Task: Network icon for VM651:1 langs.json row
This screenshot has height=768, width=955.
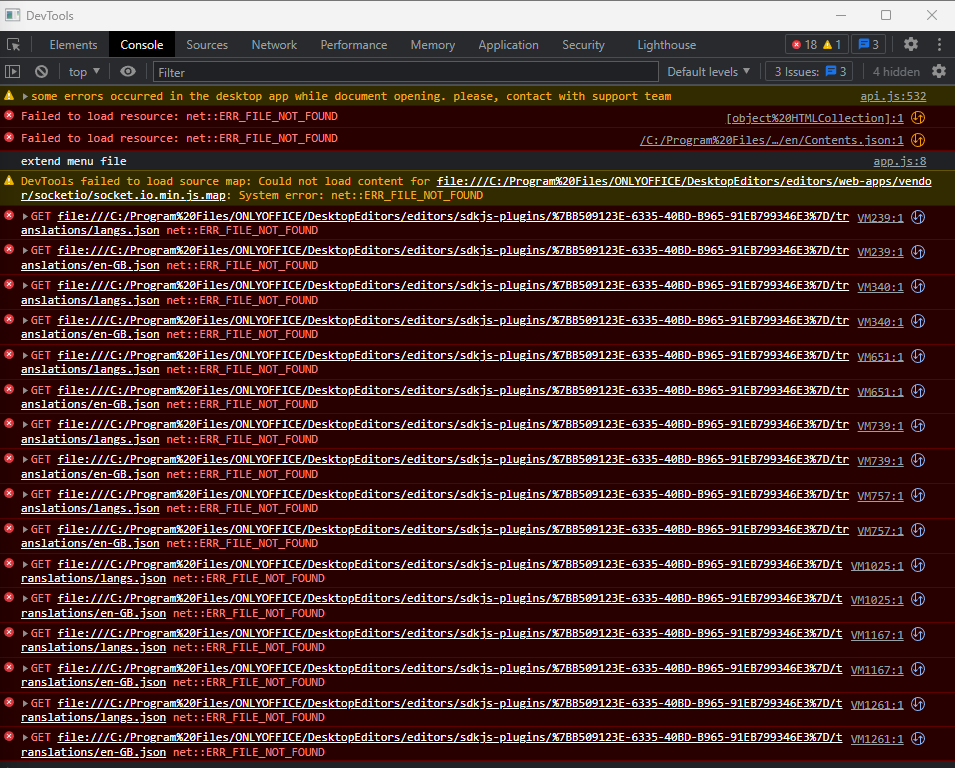Action: pos(918,356)
